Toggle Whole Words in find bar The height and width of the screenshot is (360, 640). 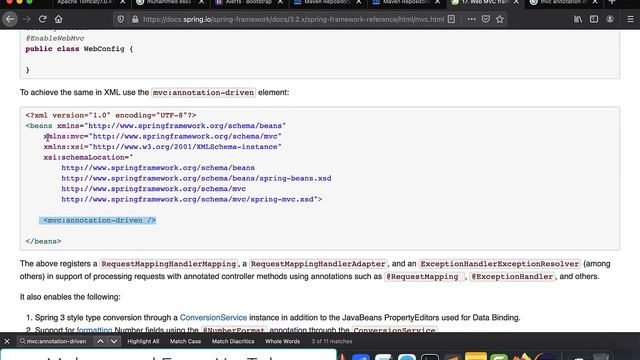tap(282, 341)
